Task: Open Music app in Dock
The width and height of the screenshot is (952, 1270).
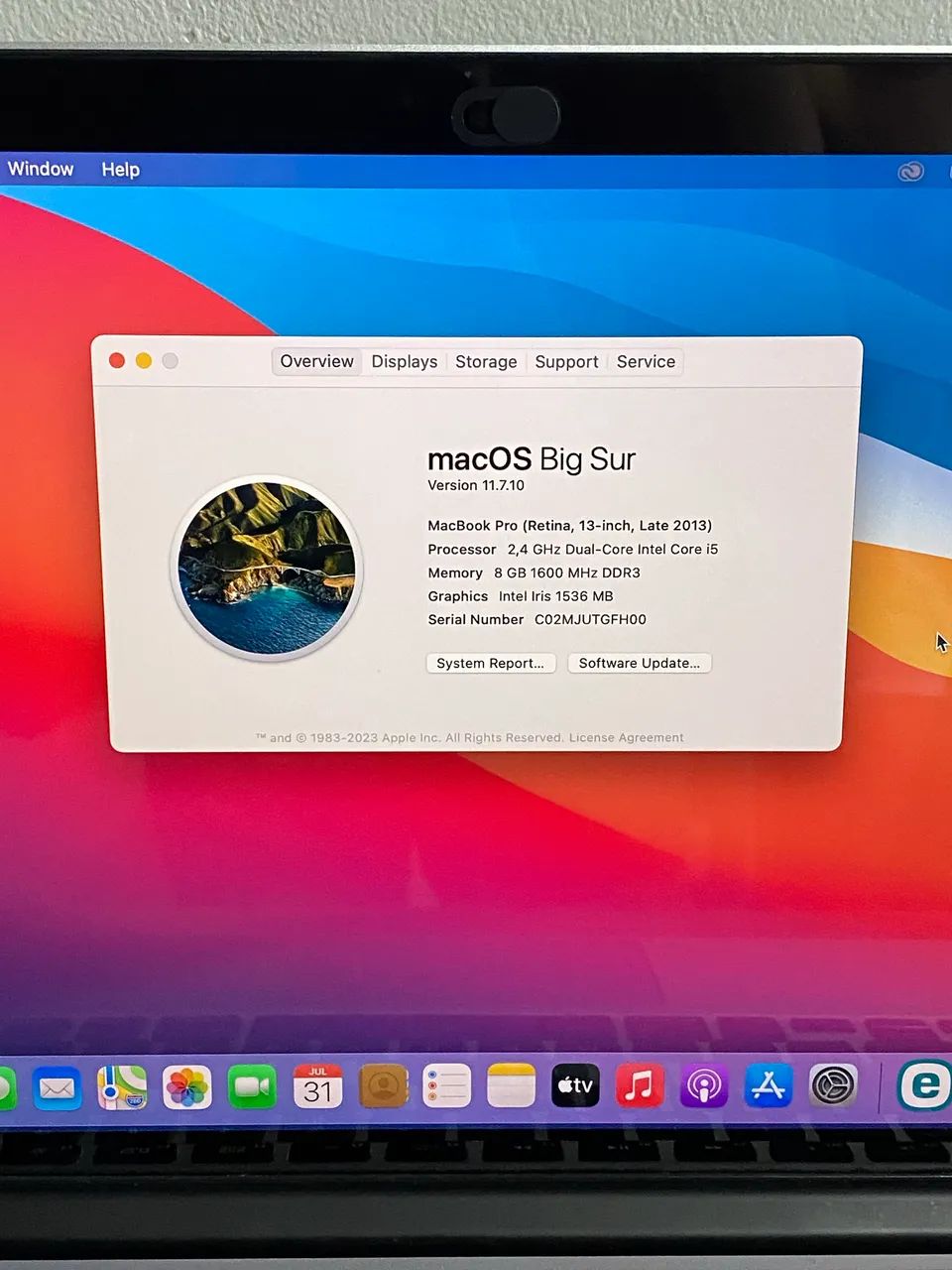Action: coord(641,1085)
